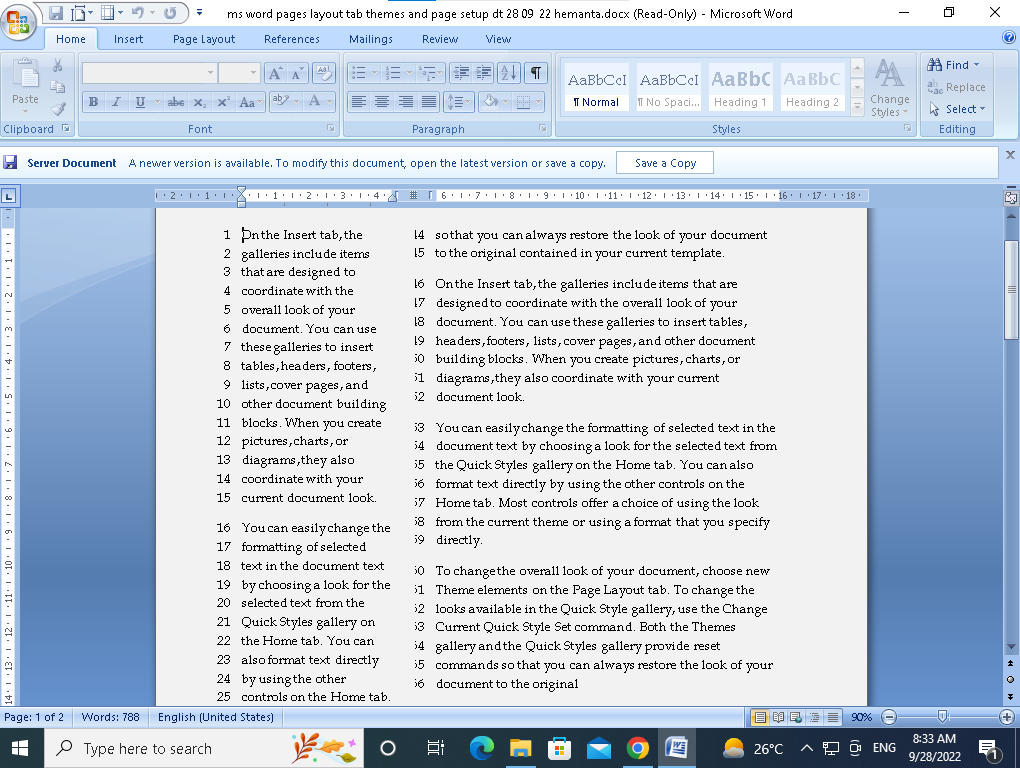This screenshot has width=1020, height=768.
Task: Open the font size dropdown
Action: (x=254, y=73)
